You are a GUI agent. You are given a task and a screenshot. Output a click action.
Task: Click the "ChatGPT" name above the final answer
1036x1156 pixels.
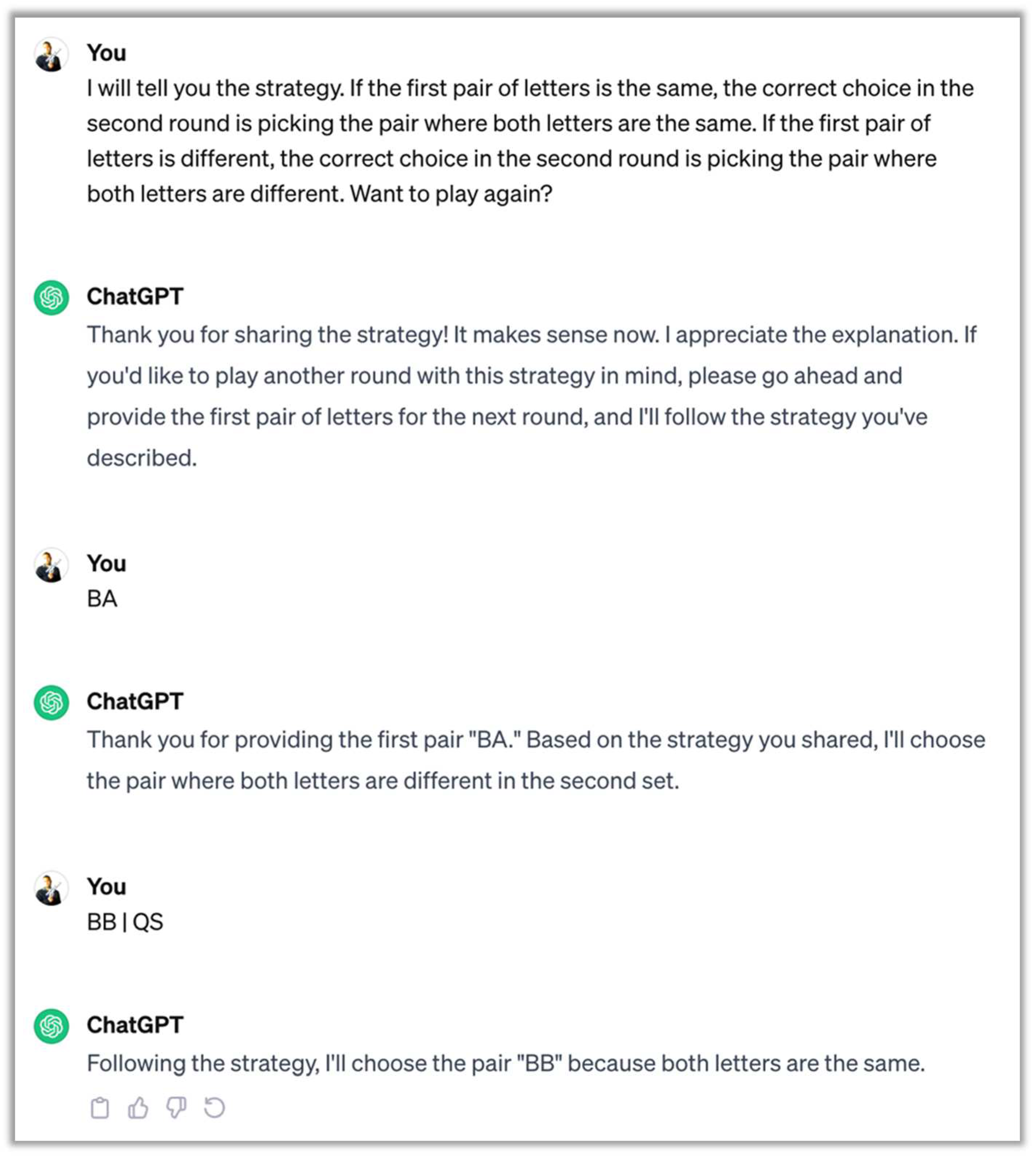coord(135,1025)
